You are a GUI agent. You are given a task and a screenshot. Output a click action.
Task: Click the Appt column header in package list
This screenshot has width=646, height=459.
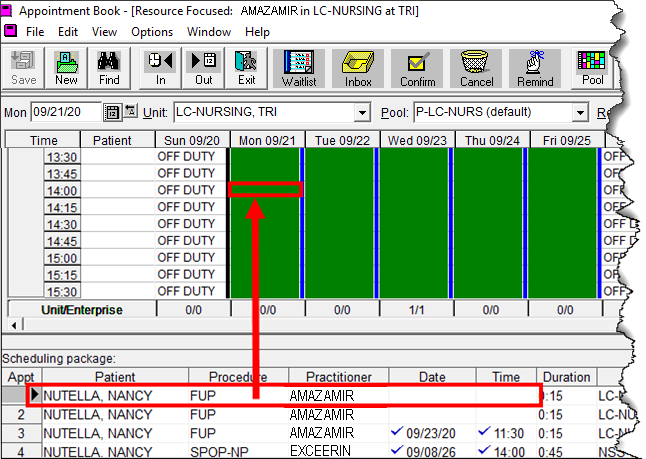[21, 377]
